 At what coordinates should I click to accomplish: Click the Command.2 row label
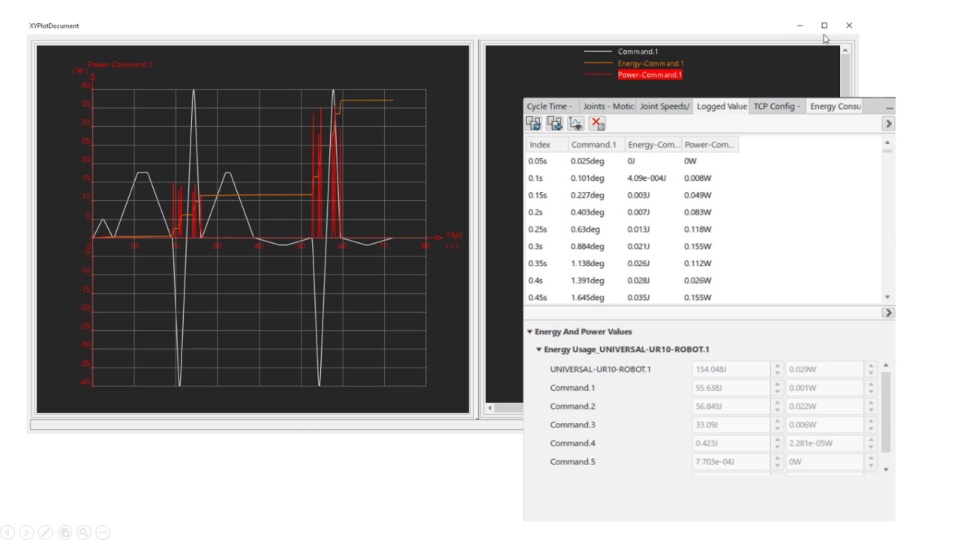click(x=572, y=406)
